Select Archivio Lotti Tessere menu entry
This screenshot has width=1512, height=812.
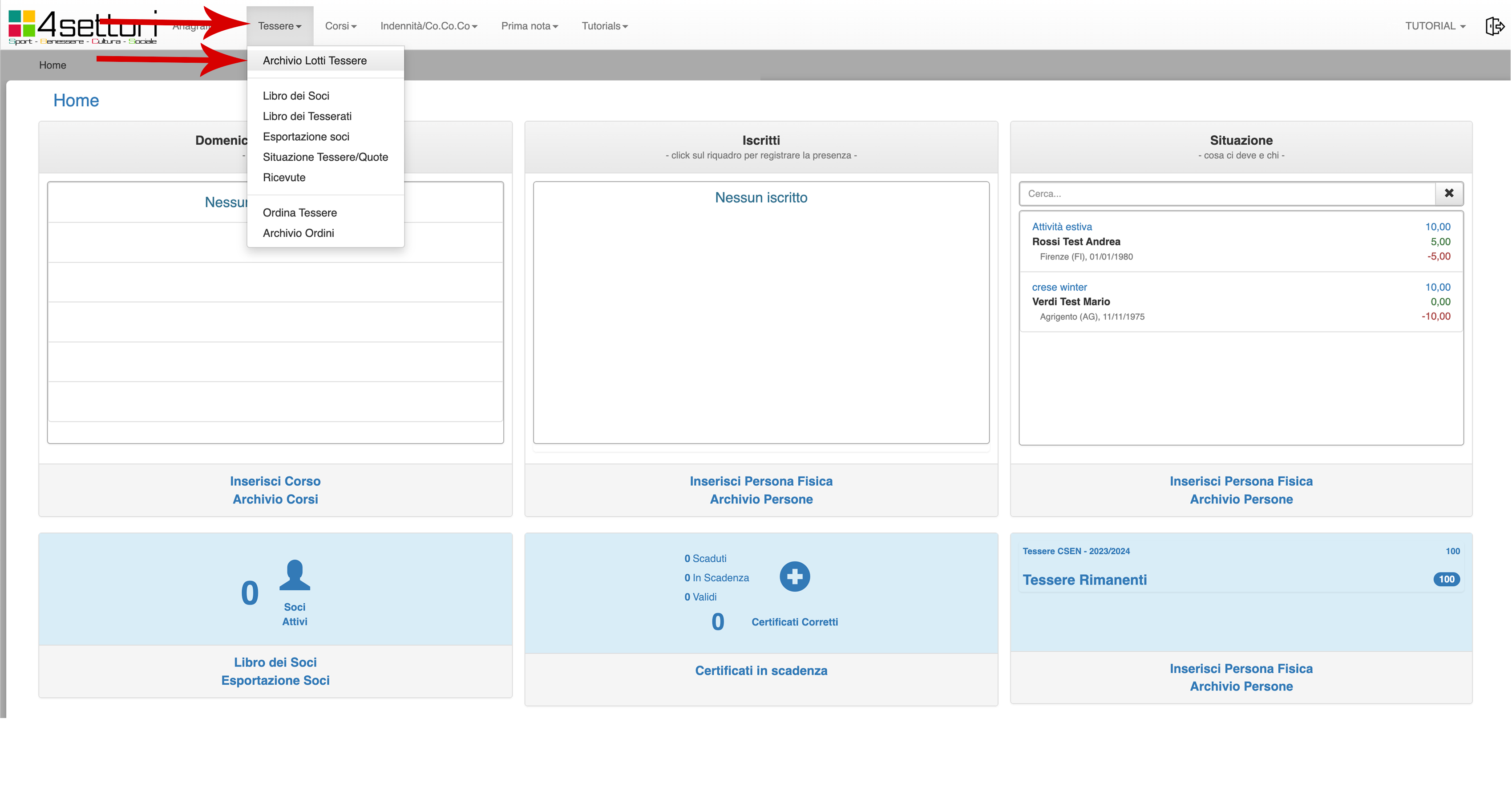(x=315, y=61)
